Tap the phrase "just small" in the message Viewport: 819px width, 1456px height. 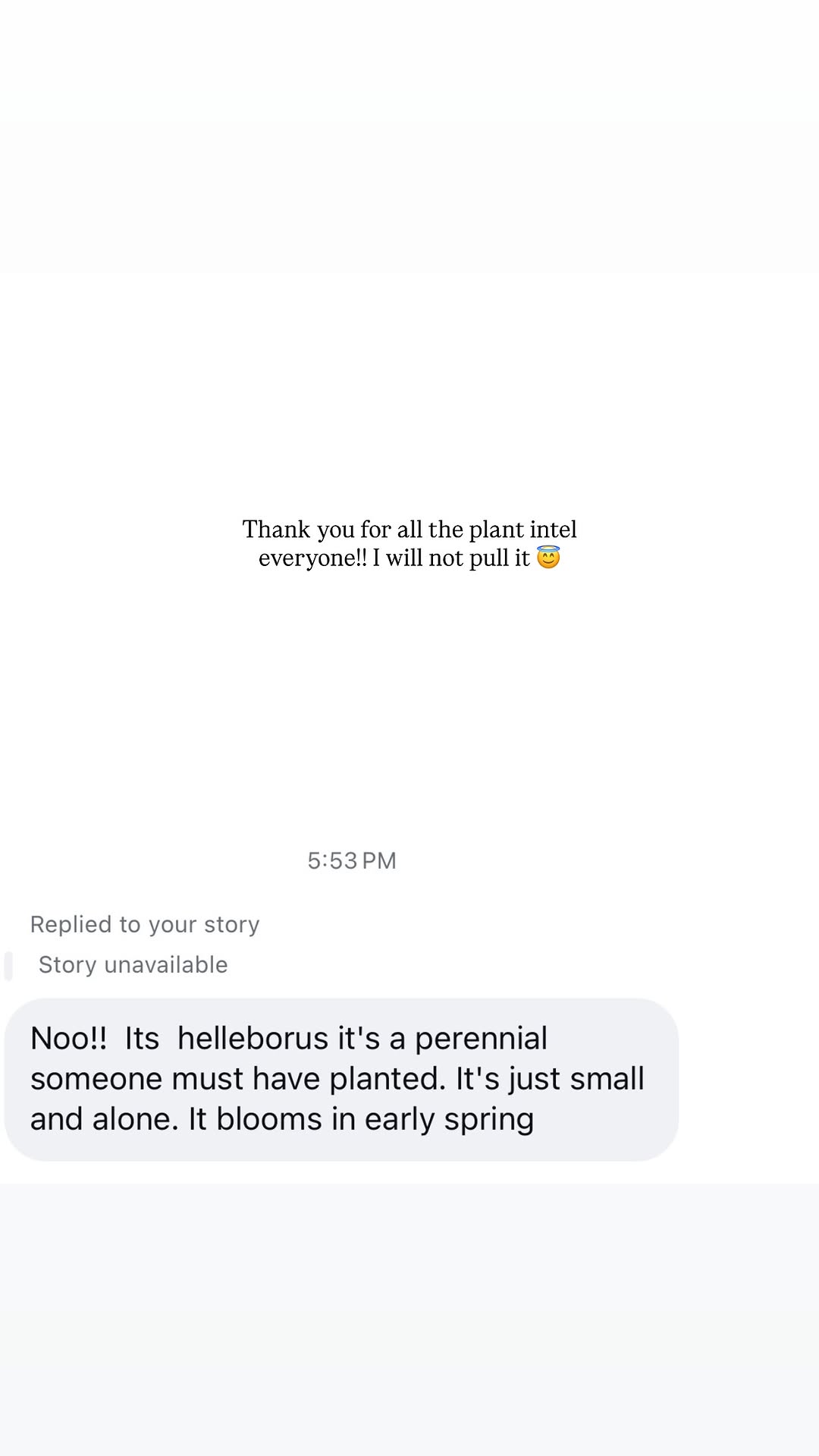576,1079
